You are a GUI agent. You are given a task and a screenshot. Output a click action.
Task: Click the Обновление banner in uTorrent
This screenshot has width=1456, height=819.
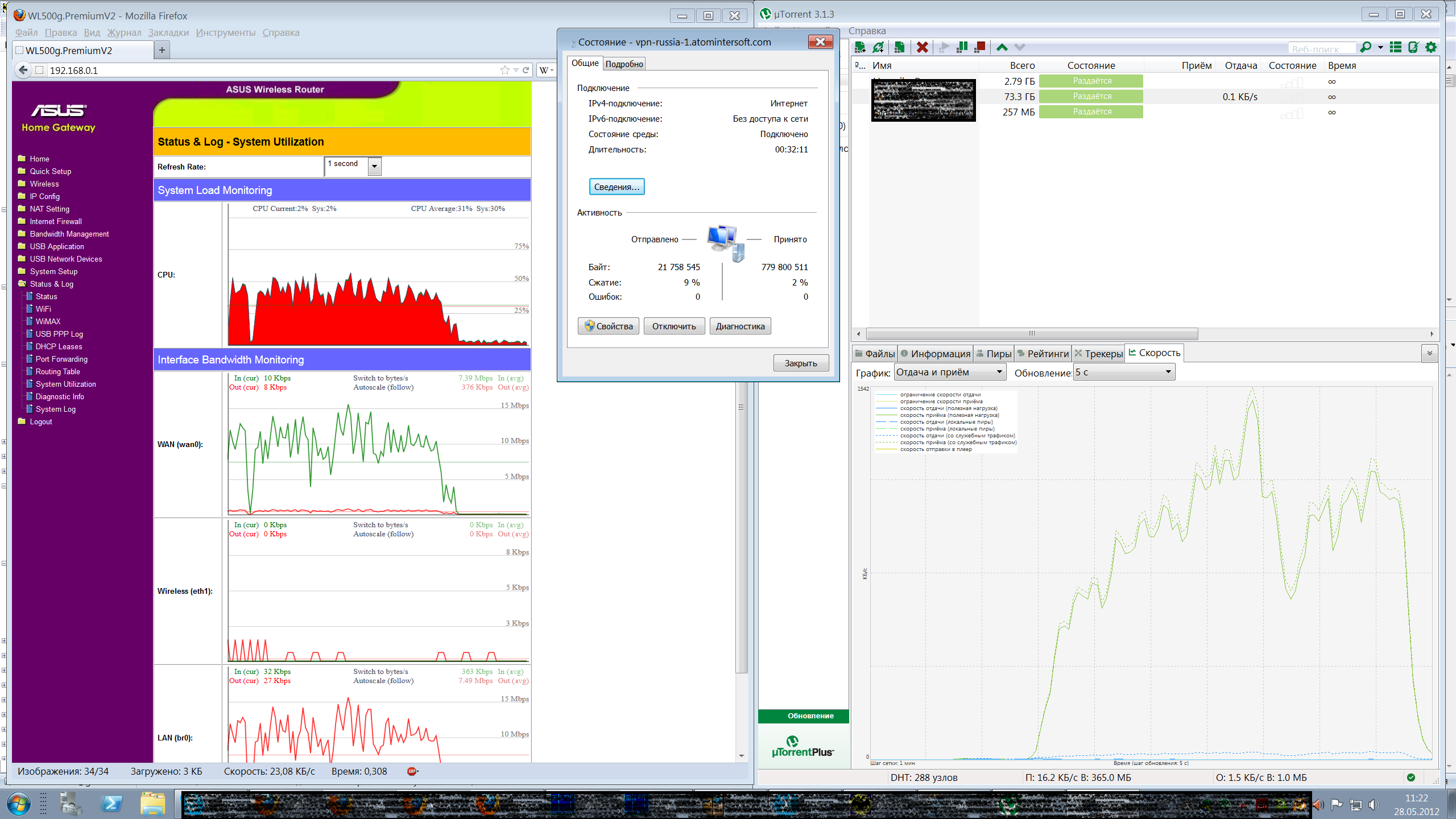click(x=803, y=715)
